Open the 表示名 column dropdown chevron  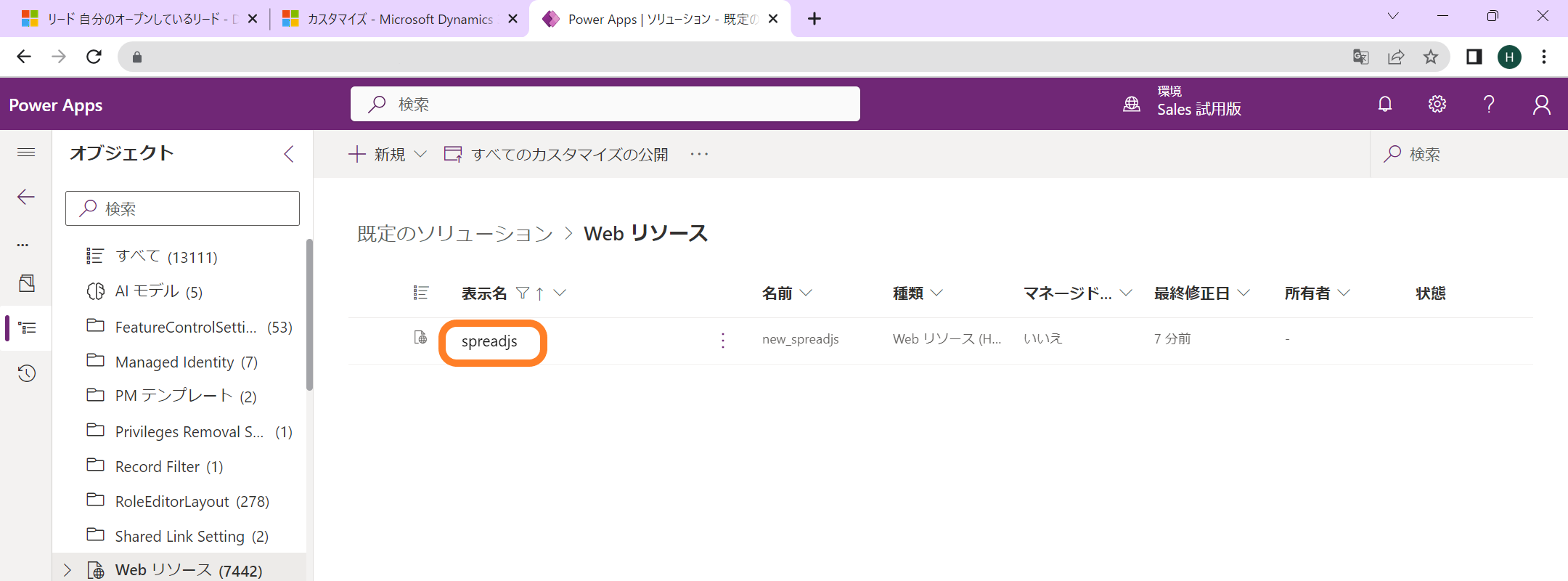click(x=560, y=293)
